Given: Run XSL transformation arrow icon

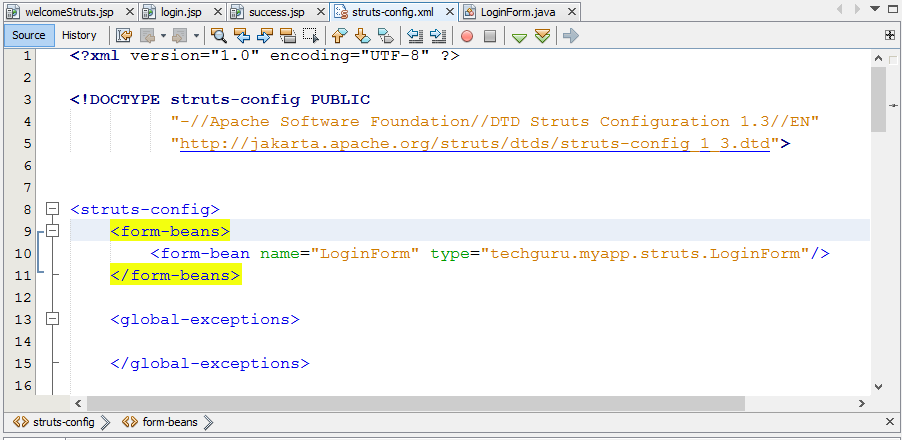Looking at the screenshot, I should [x=571, y=36].
